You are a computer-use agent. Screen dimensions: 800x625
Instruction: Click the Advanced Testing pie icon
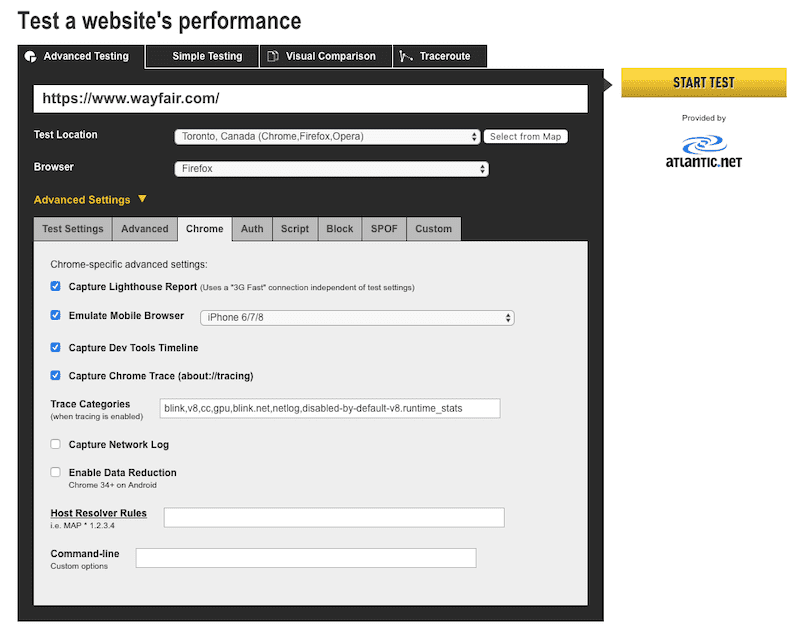31,57
